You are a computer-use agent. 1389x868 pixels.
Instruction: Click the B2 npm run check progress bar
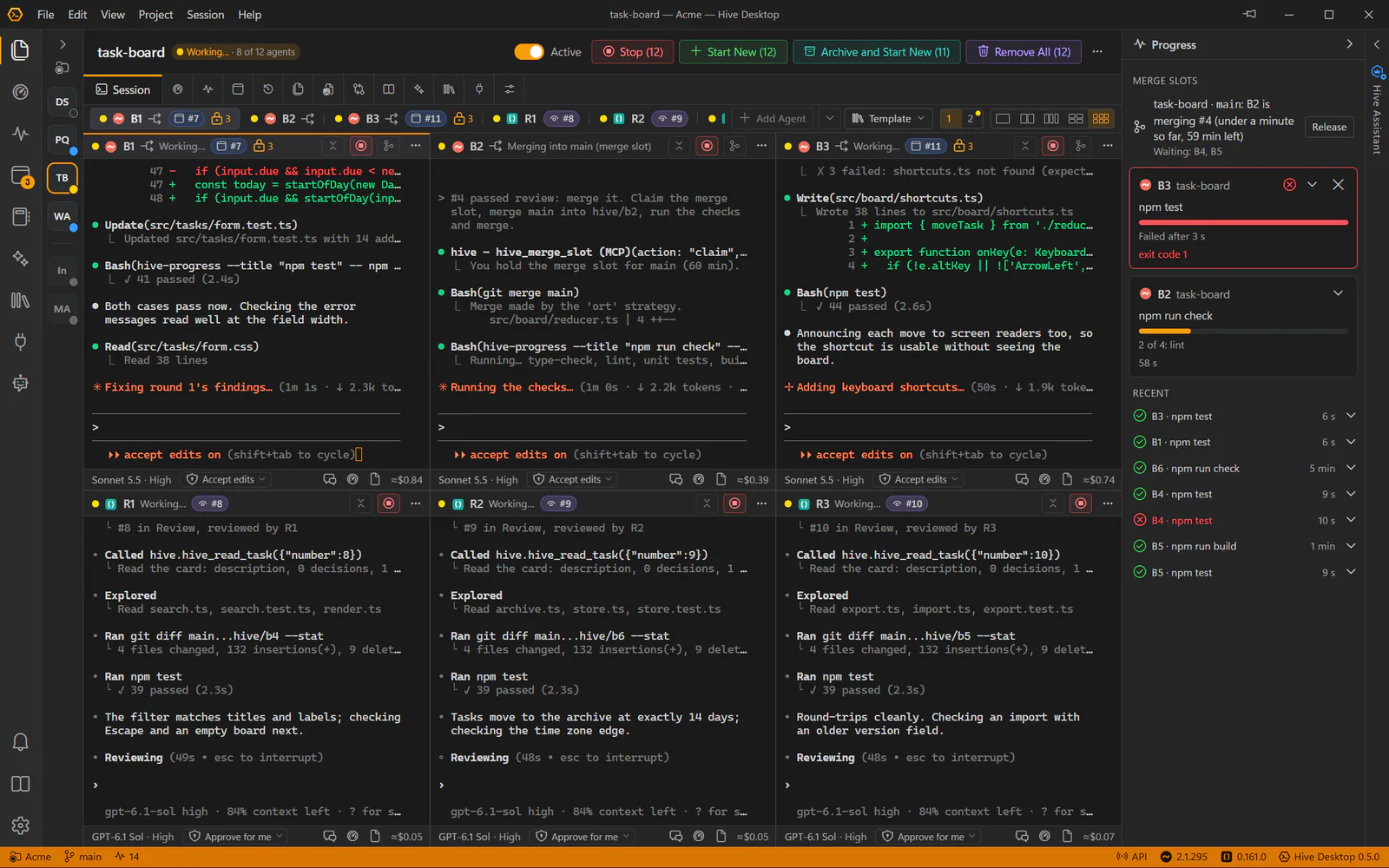coord(1243,332)
